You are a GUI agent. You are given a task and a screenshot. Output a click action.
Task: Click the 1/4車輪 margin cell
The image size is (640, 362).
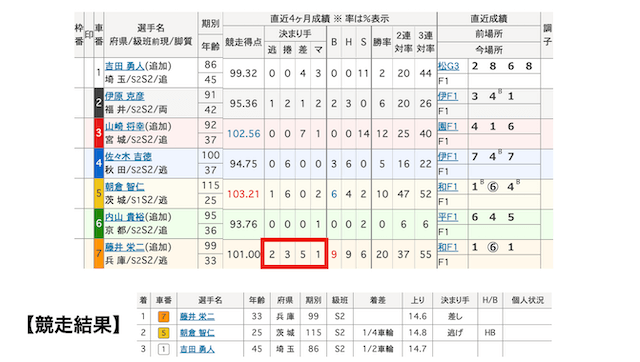(x=378, y=333)
